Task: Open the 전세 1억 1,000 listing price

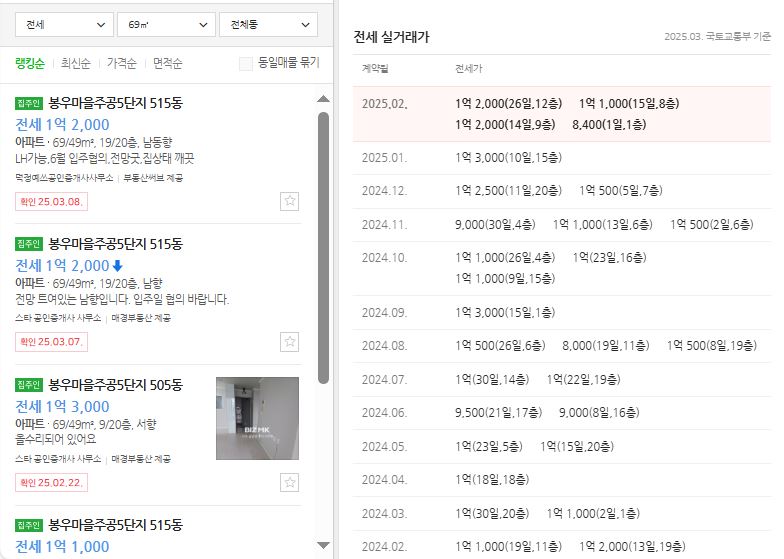Action: [x=62, y=546]
